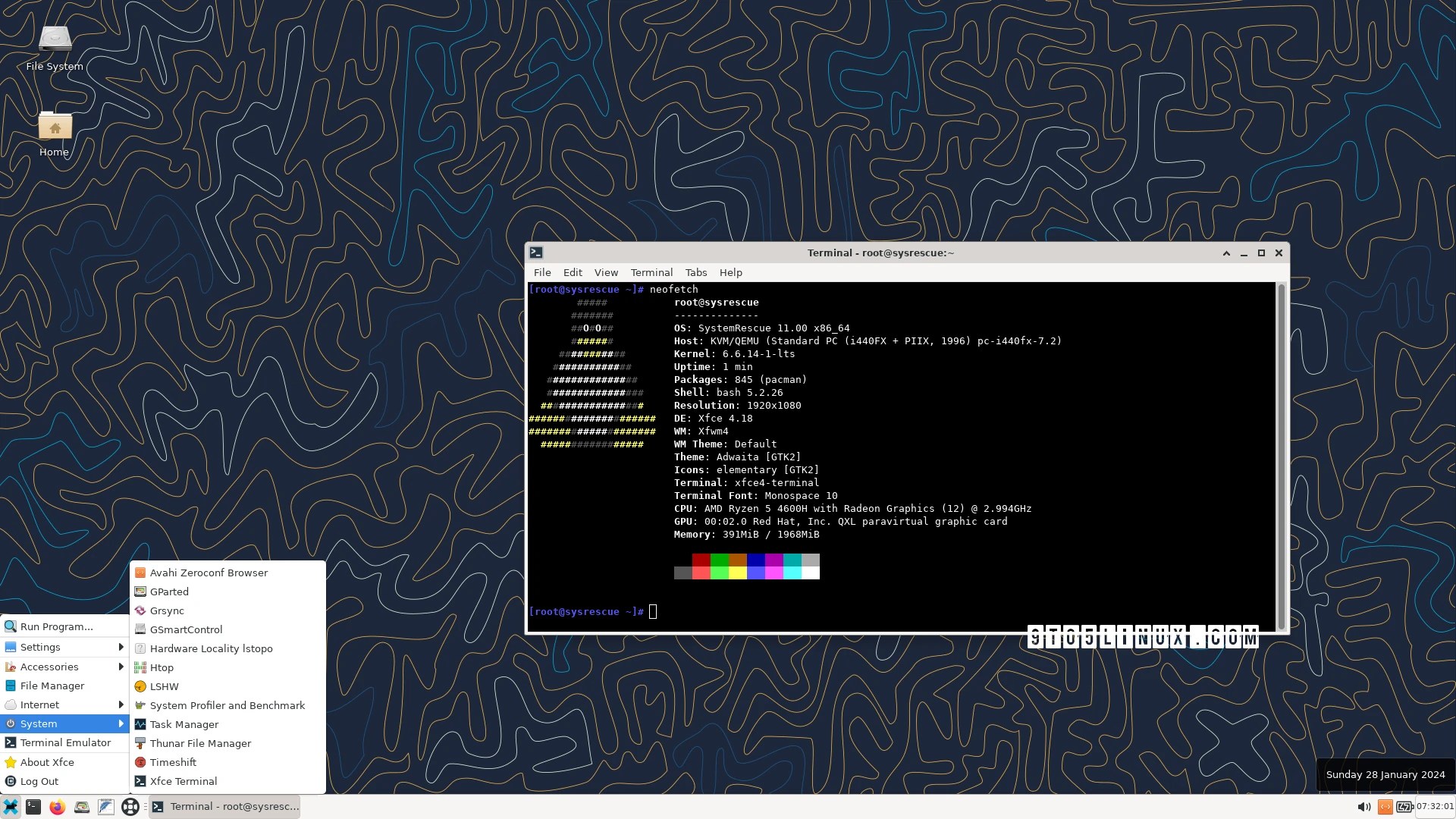The height and width of the screenshot is (819, 1456).
Task: Click the red color block in neofetch output
Action: point(701,560)
